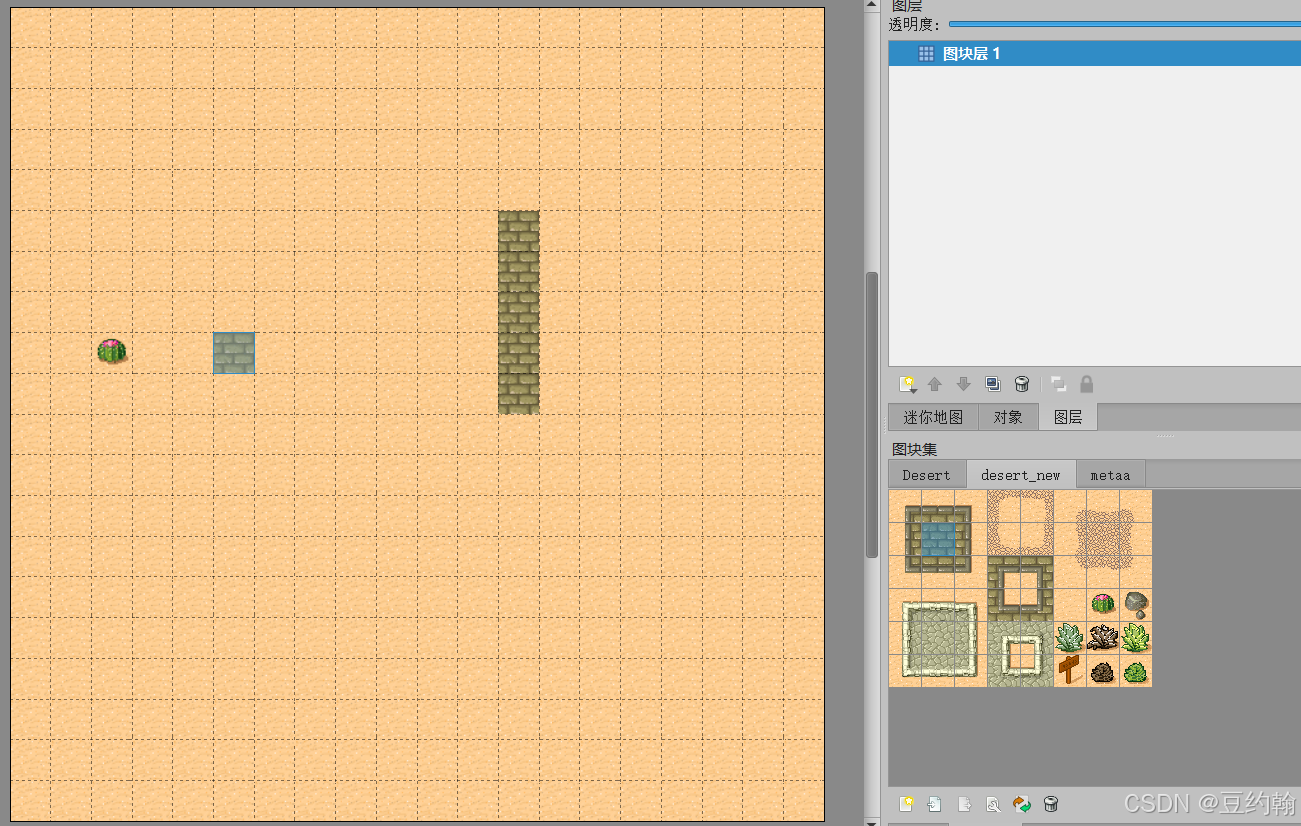The image size is (1301, 826).
Task: Embed the tileset with the import icon
Action: (935, 804)
